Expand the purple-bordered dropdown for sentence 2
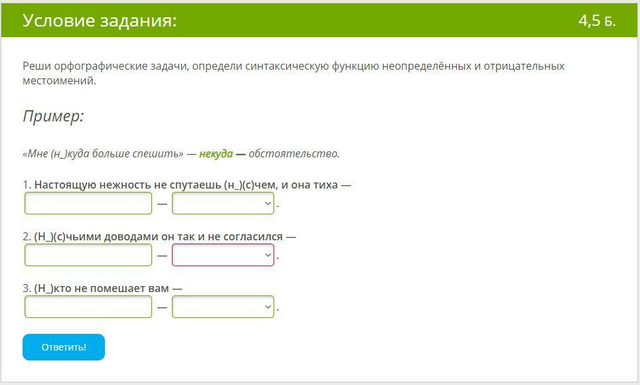 coord(223,255)
